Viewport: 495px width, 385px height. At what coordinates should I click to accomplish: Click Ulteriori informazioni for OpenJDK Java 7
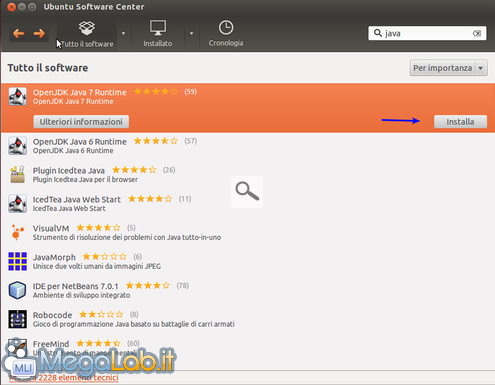point(81,122)
